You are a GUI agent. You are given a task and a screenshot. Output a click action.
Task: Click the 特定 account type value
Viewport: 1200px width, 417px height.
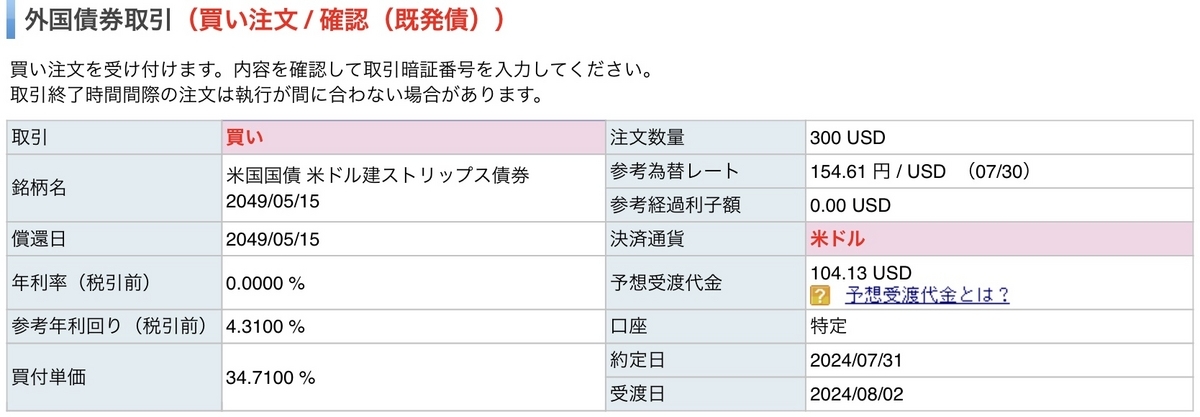829,326
